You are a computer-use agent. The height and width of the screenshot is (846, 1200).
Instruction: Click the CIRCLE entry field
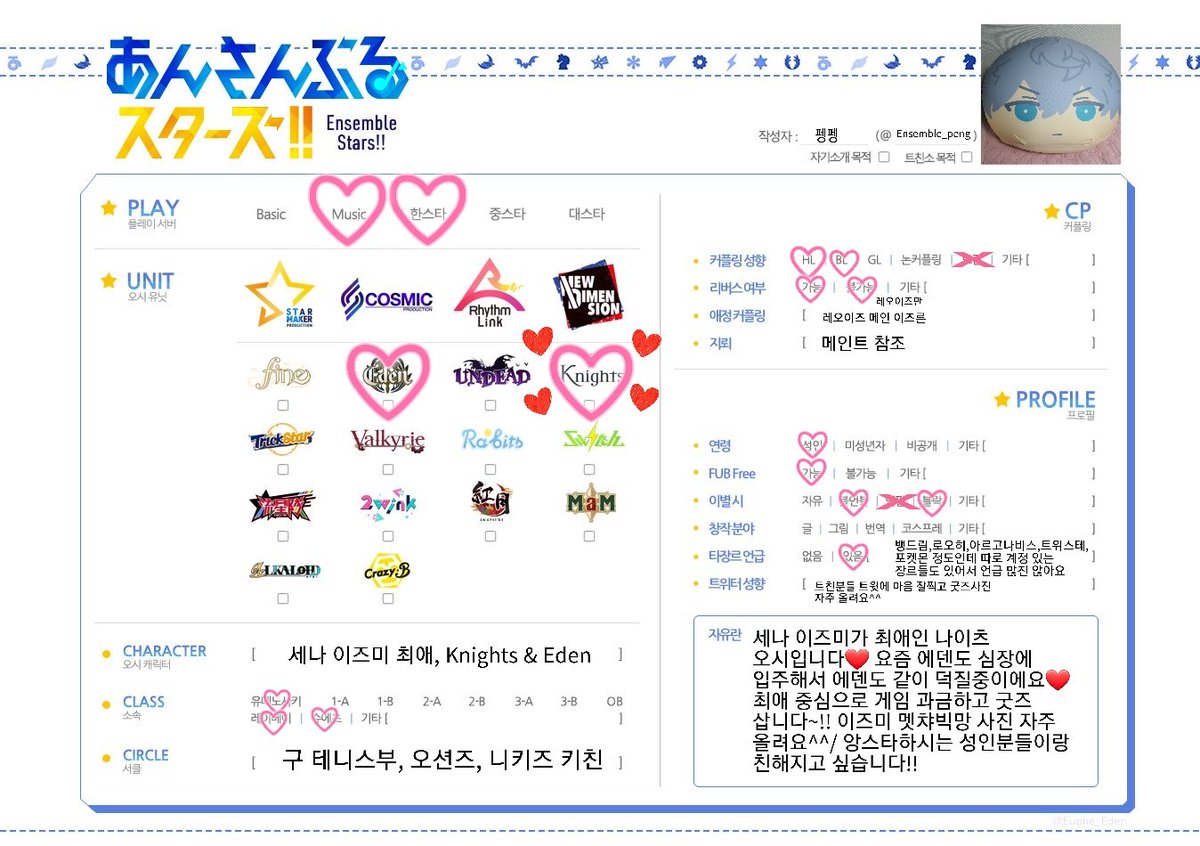click(x=438, y=761)
